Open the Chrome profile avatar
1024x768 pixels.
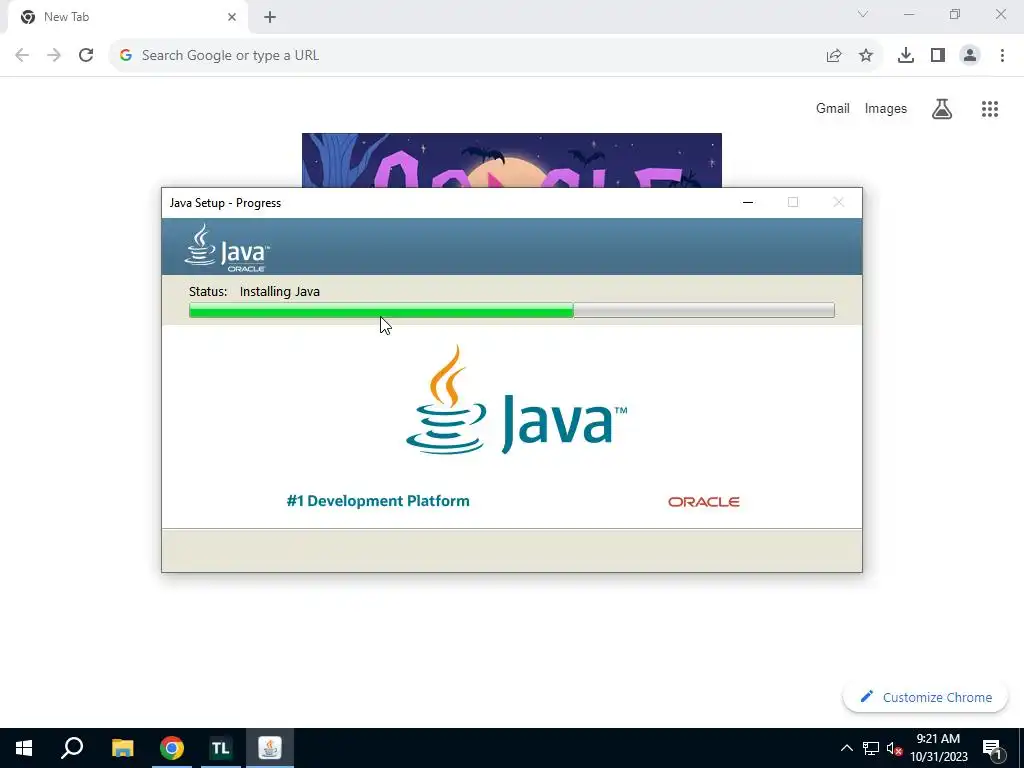click(970, 56)
